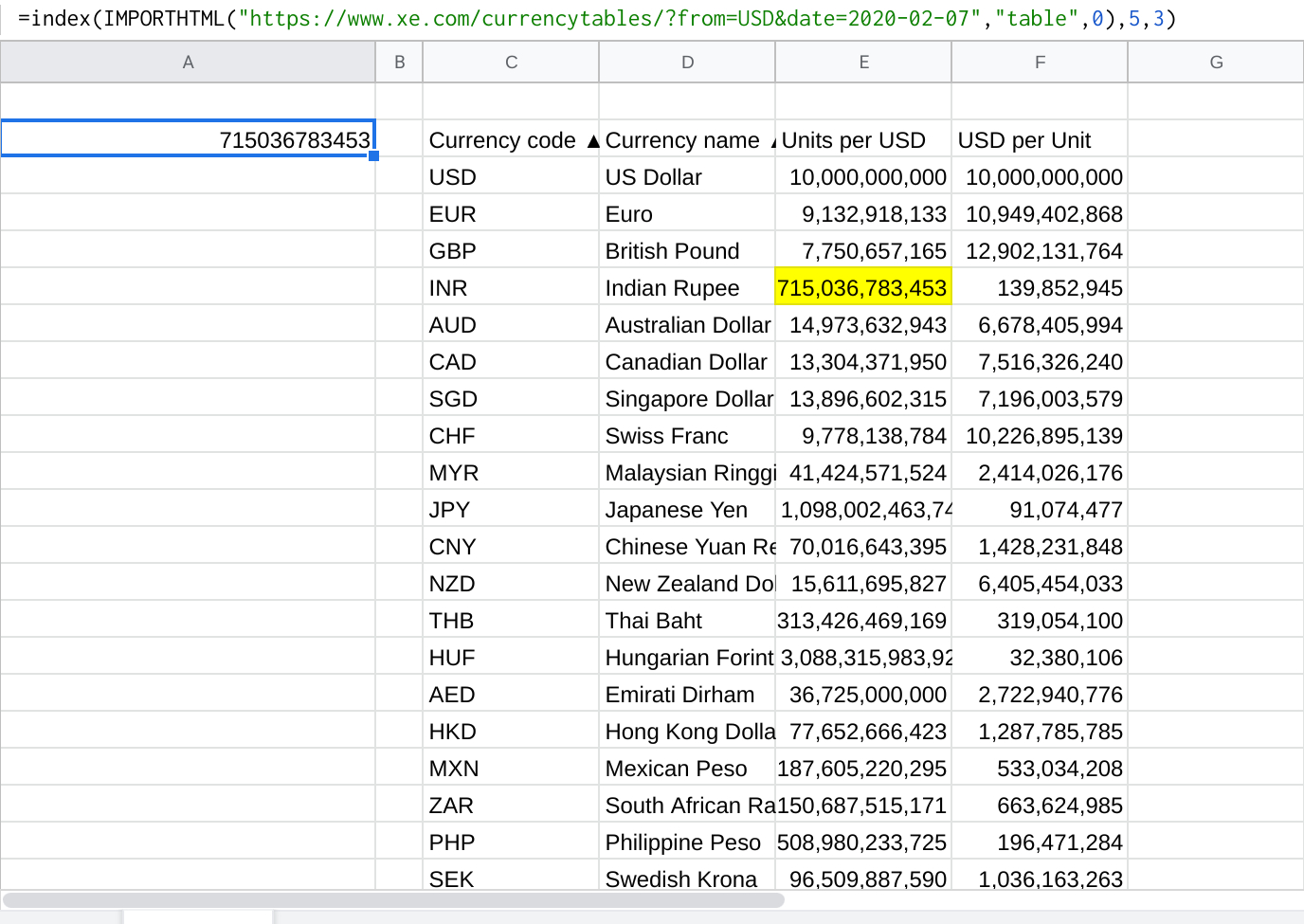Image resolution: width=1304 pixels, height=924 pixels.
Task: Select the PHP currency code cell
Action: click(x=511, y=841)
